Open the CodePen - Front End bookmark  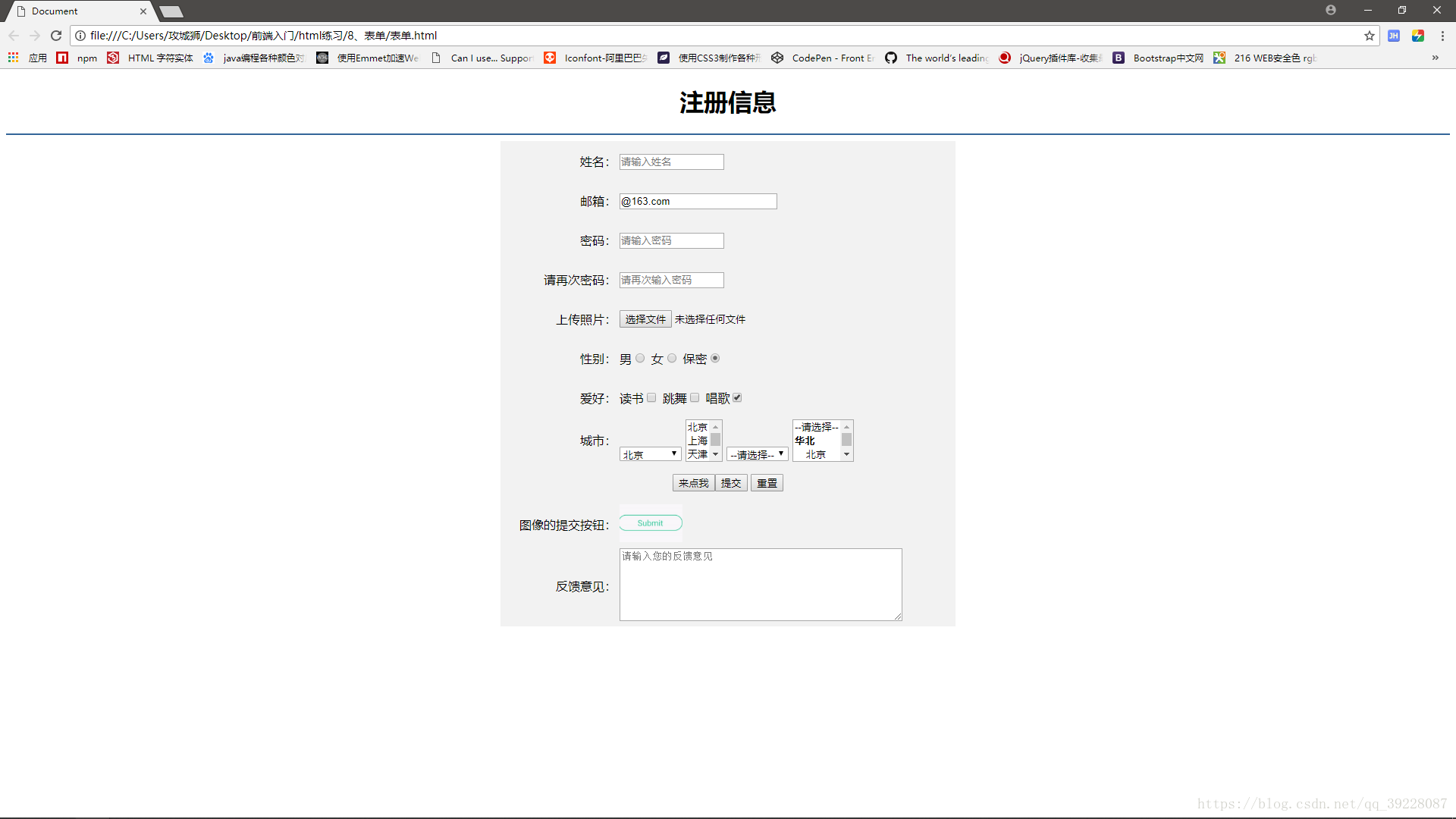[x=823, y=58]
